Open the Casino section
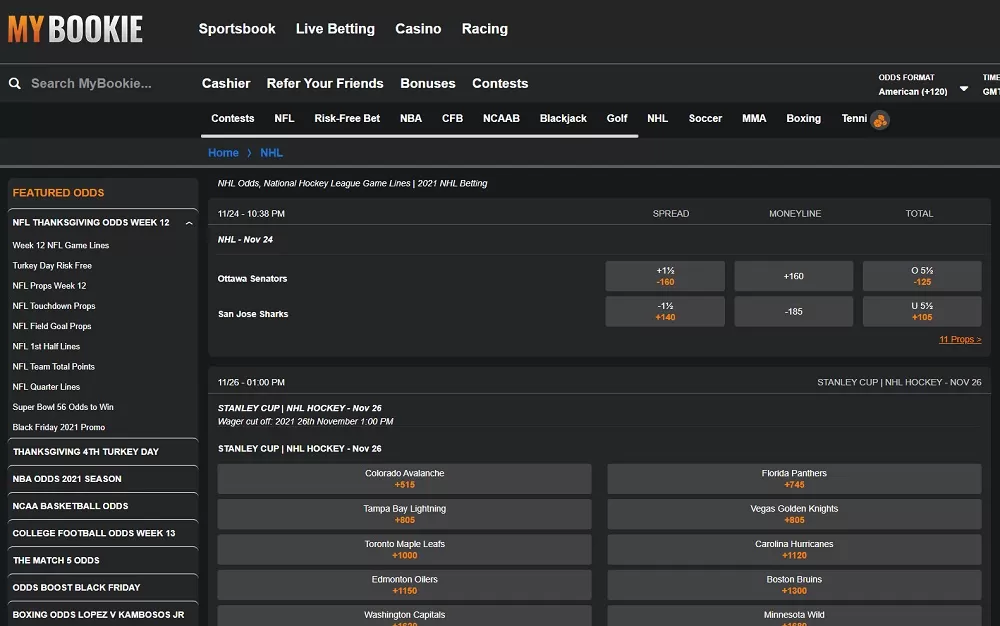Image resolution: width=1000 pixels, height=626 pixels. [x=418, y=29]
